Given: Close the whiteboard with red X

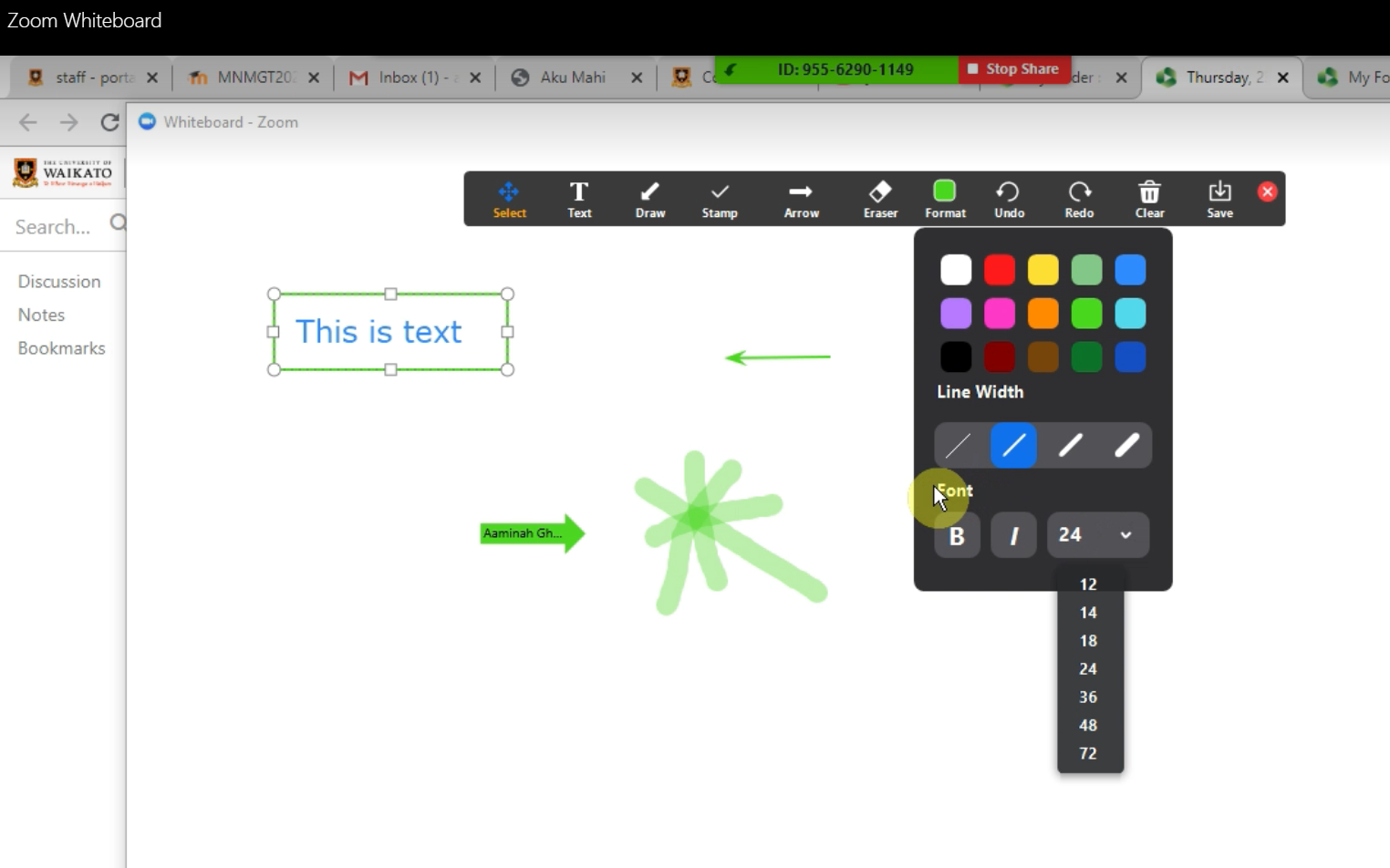Looking at the screenshot, I should click(x=1267, y=191).
